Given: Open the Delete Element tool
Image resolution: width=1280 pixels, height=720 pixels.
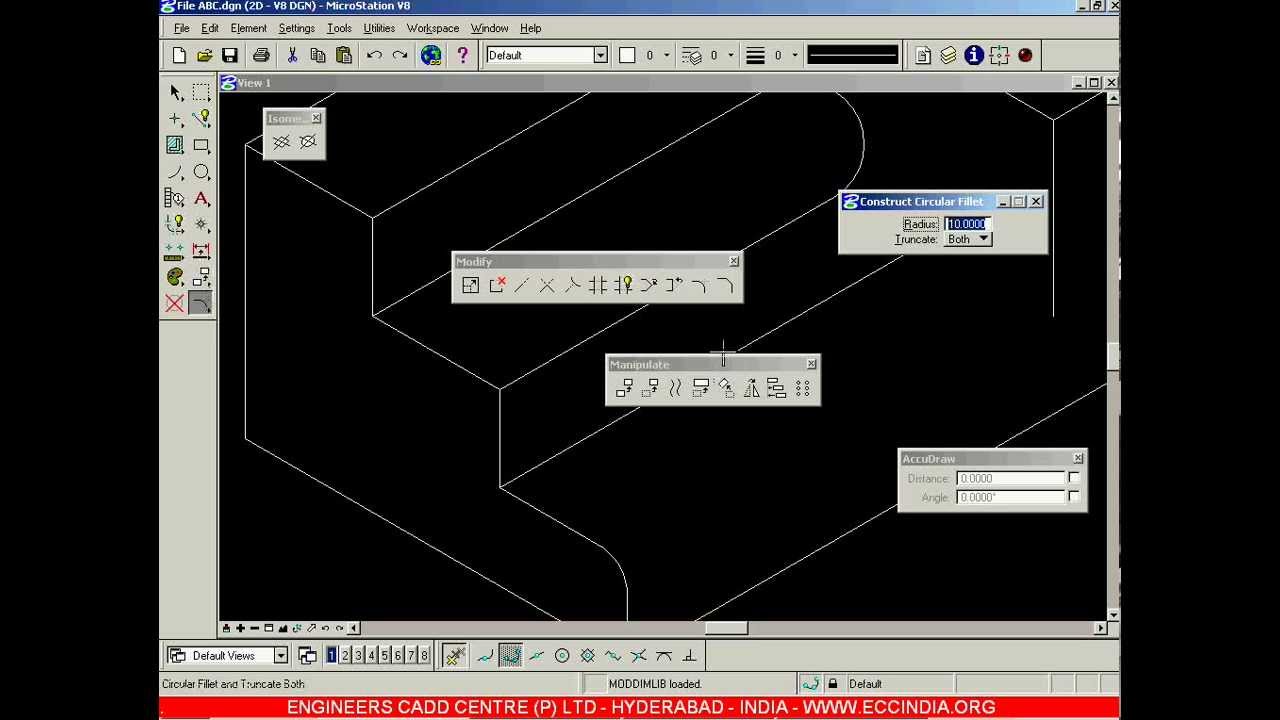Looking at the screenshot, I should coord(175,303).
